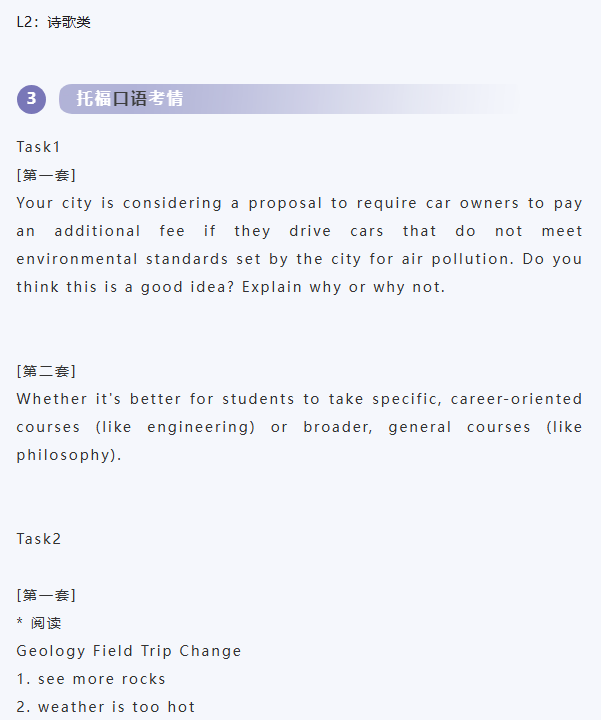Click the [第一套] label under Task1
The height and width of the screenshot is (720, 601).
click(46, 175)
